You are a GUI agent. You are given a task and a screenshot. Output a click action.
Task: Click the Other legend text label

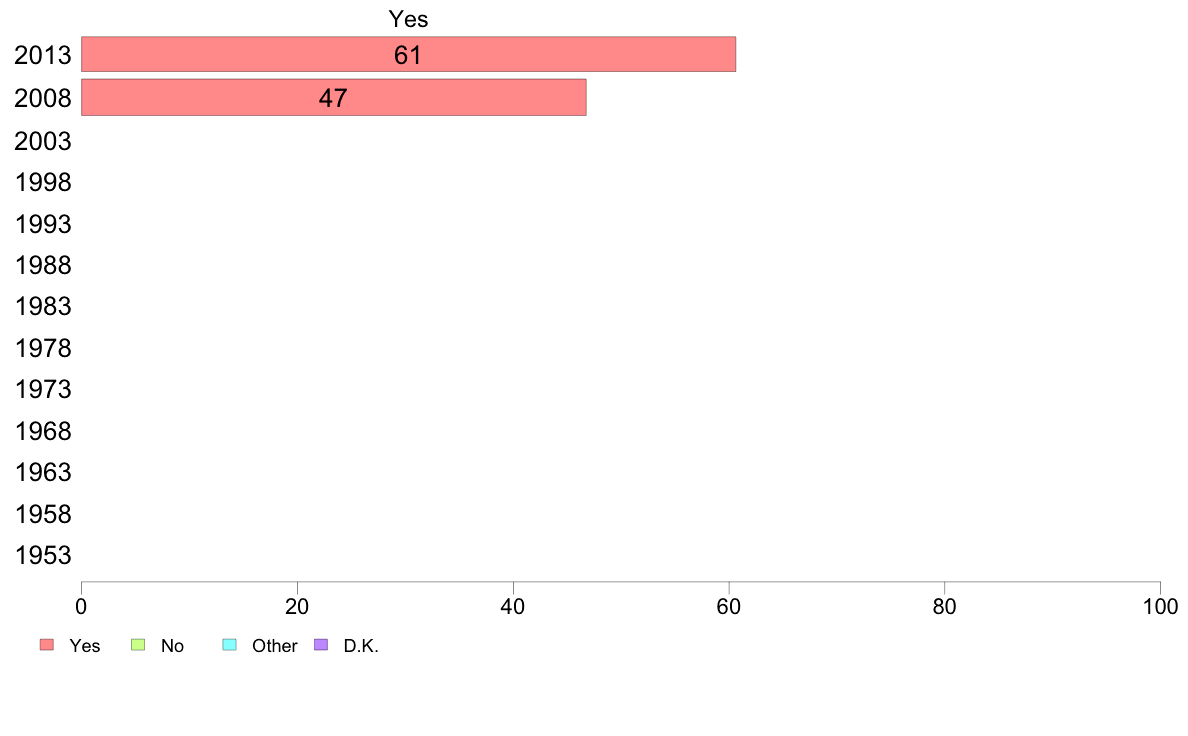[x=274, y=646]
